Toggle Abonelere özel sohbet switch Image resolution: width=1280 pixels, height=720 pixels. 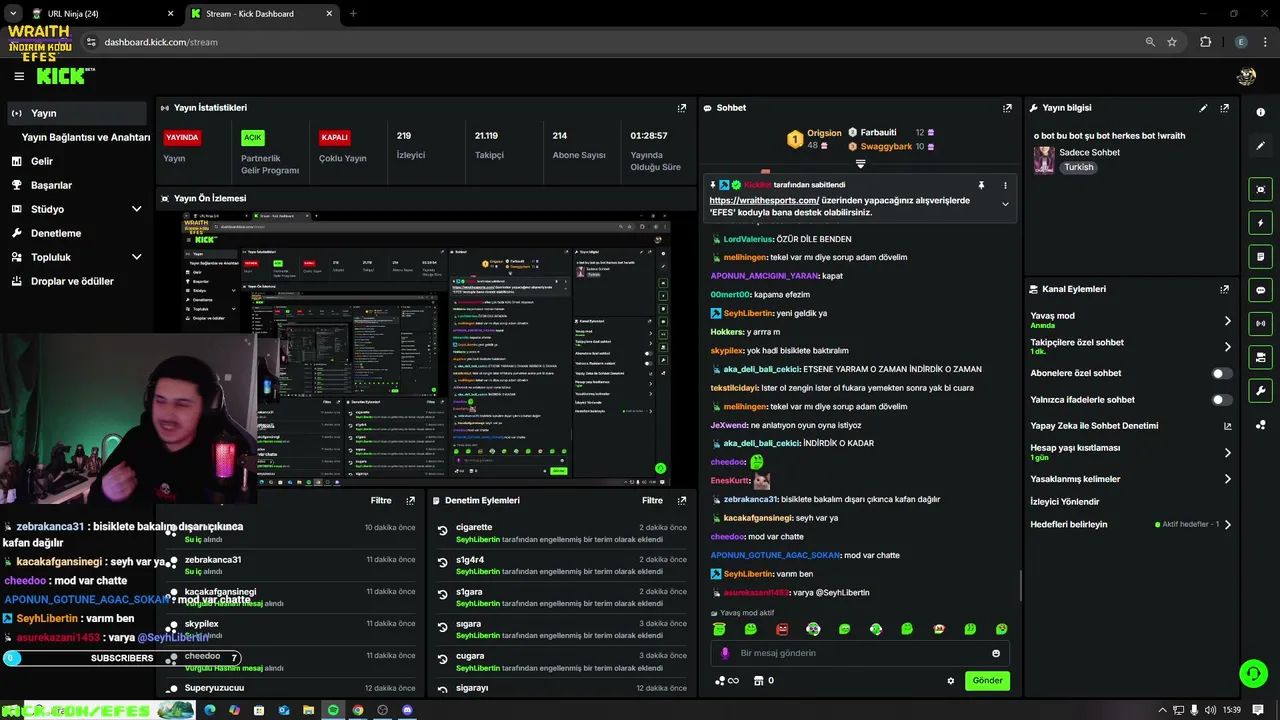point(1221,373)
